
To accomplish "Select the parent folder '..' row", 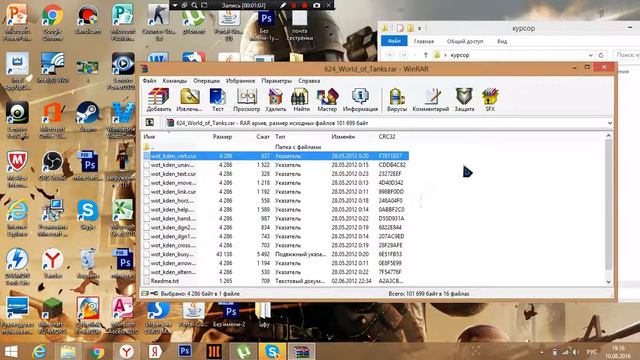I will coord(275,147).
